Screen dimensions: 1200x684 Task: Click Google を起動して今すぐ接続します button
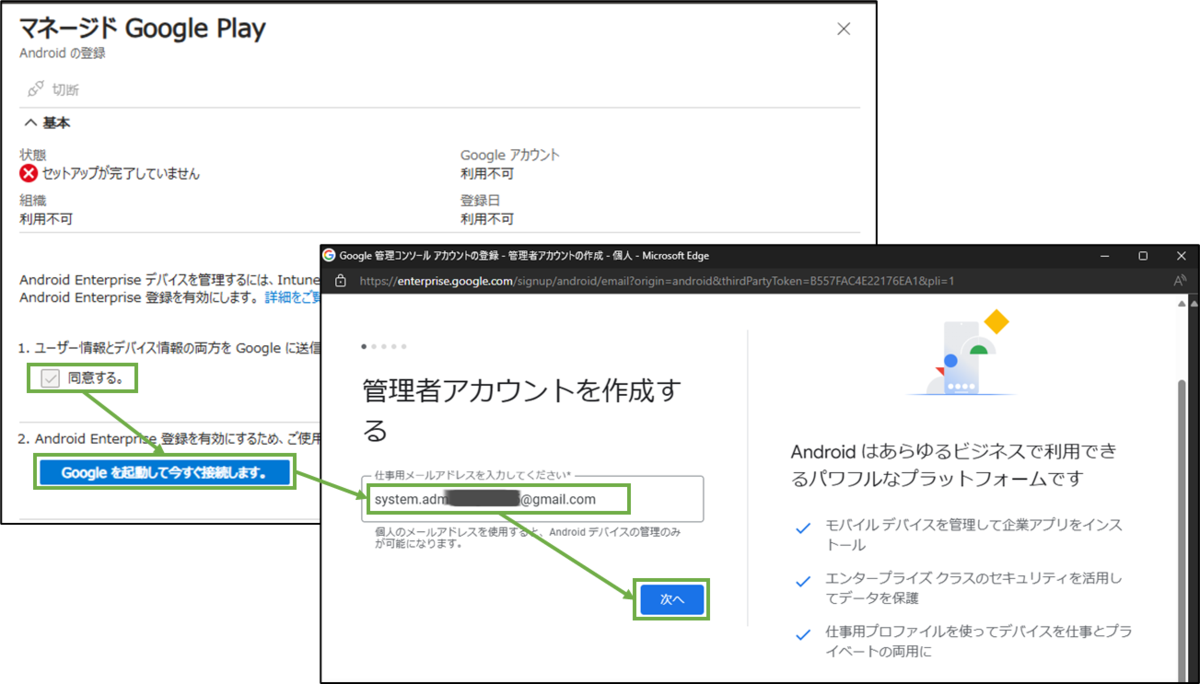[x=164, y=473]
